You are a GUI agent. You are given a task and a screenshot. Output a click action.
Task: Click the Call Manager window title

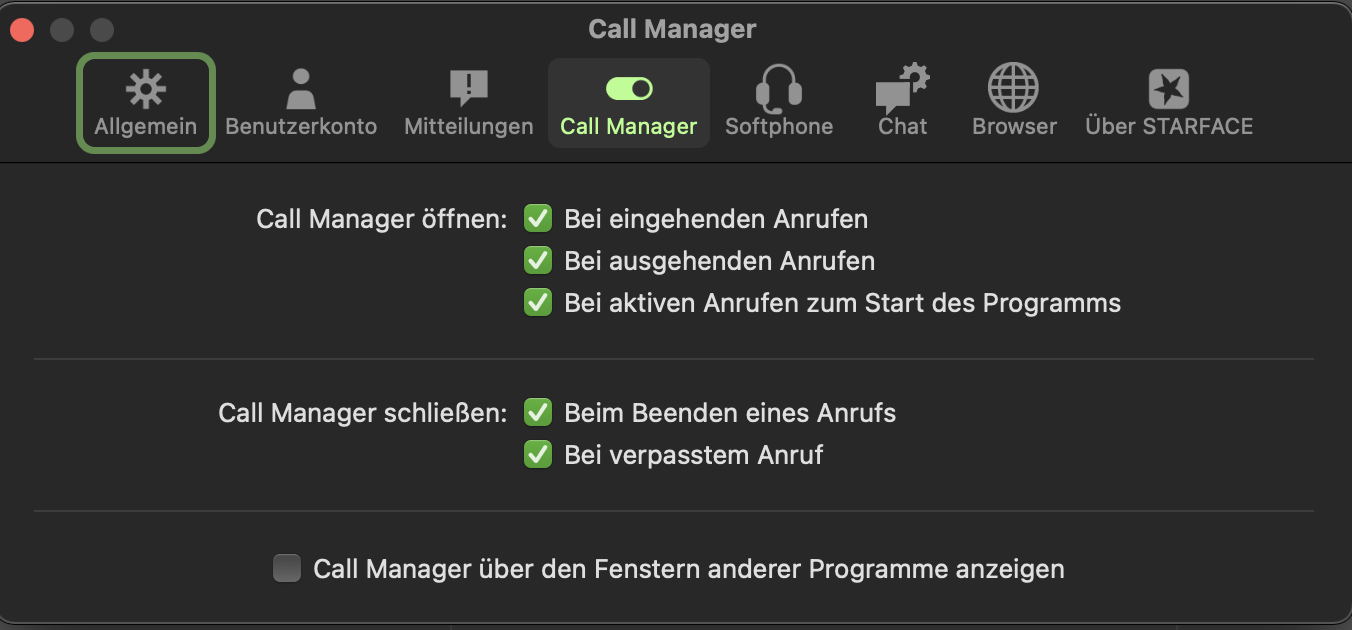click(x=672, y=29)
